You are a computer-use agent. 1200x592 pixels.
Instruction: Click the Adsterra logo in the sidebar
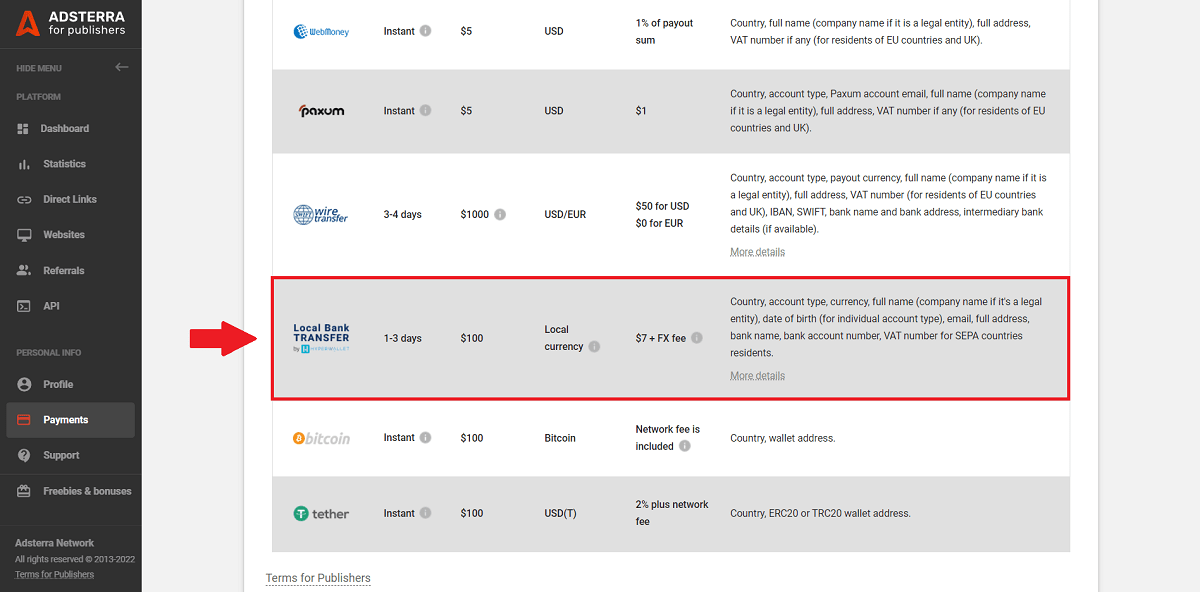pos(70,23)
